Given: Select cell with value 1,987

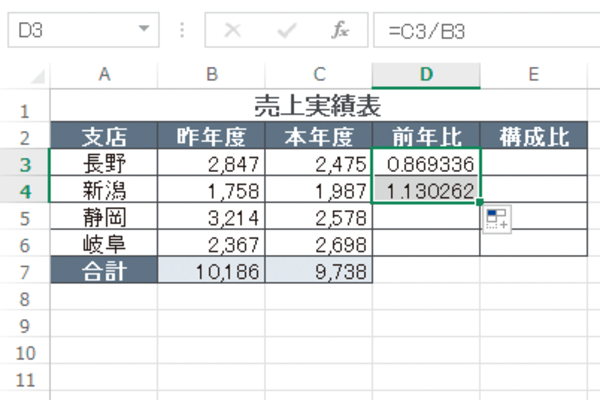Looking at the screenshot, I should [319, 189].
